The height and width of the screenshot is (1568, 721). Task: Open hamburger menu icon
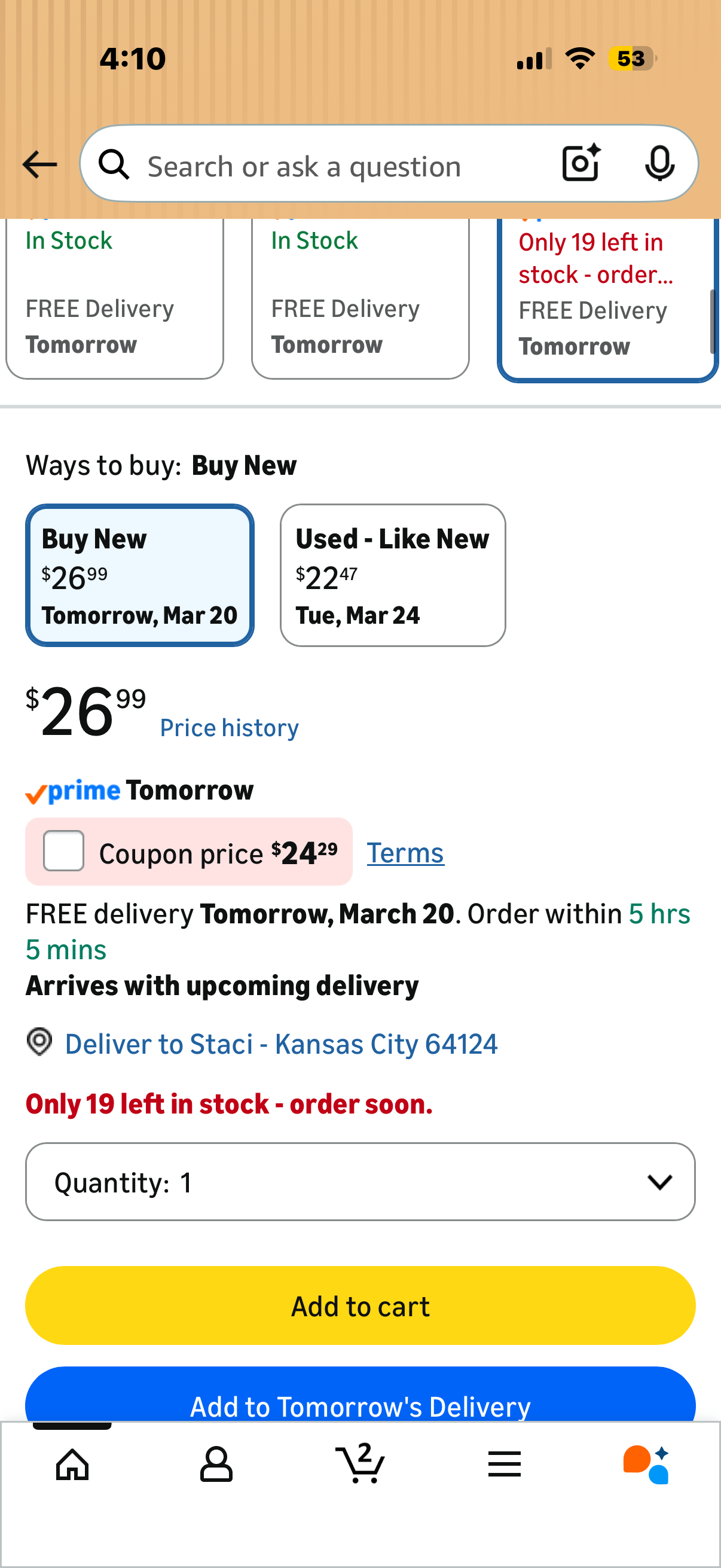tap(505, 1464)
